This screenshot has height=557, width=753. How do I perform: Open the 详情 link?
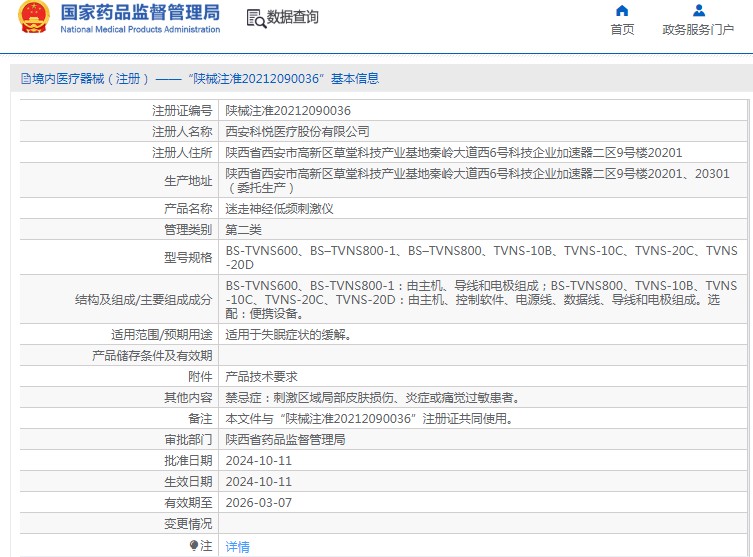237,547
